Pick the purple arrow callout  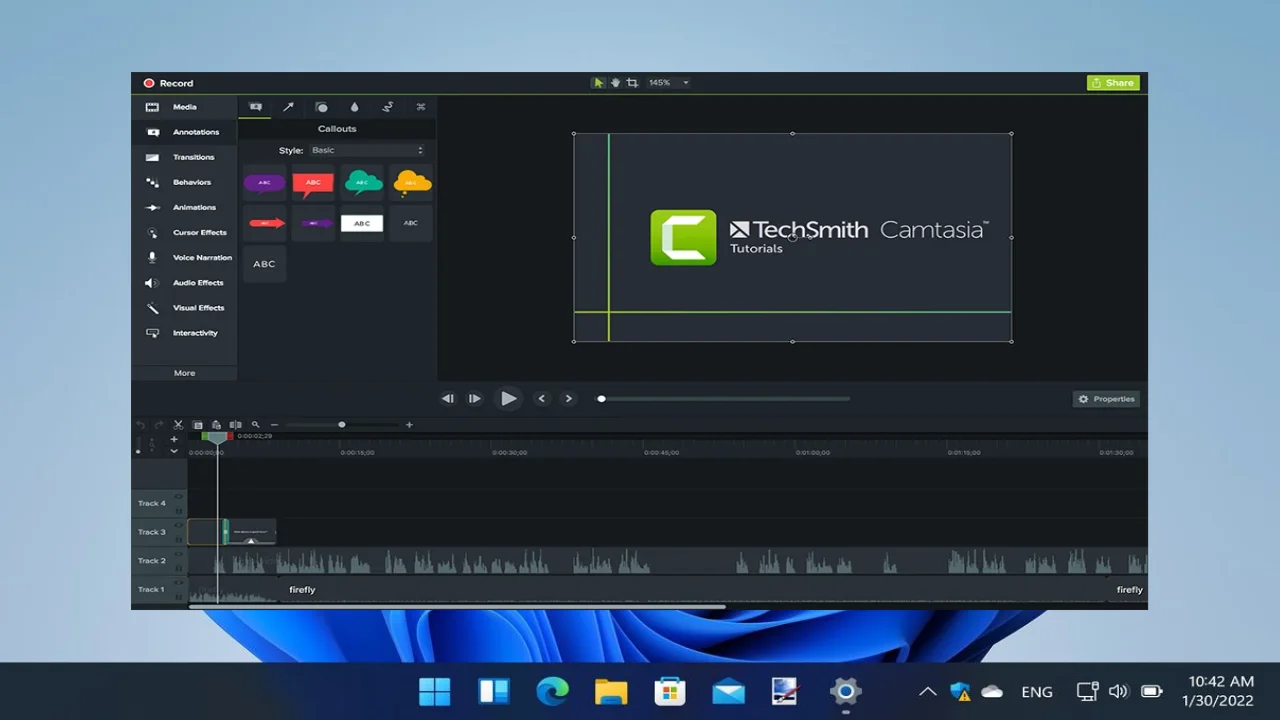[313, 223]
